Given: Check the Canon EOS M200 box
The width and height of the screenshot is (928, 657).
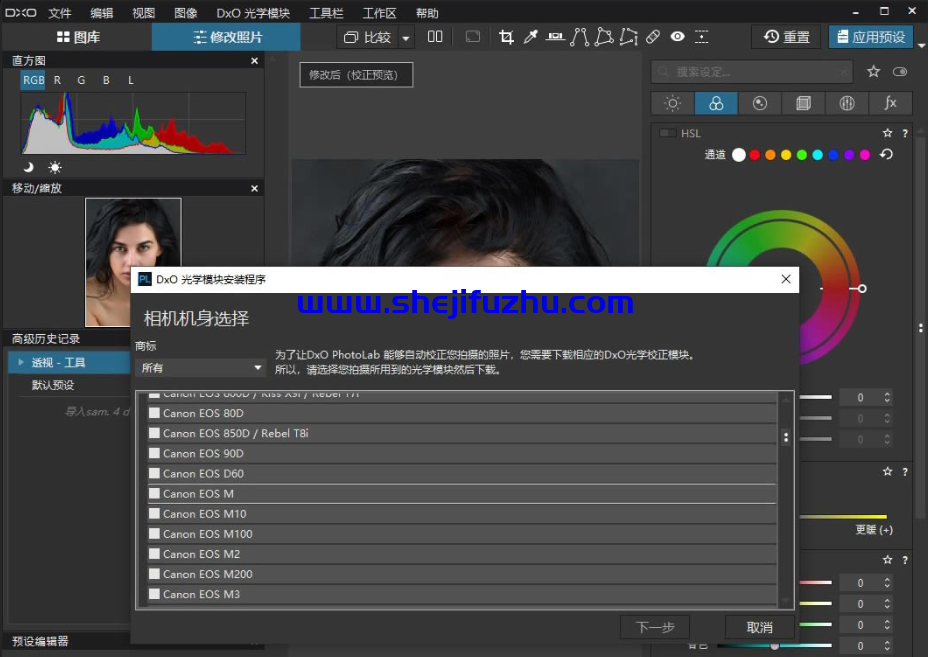Looking at the screenshot, I should (154, 574).
